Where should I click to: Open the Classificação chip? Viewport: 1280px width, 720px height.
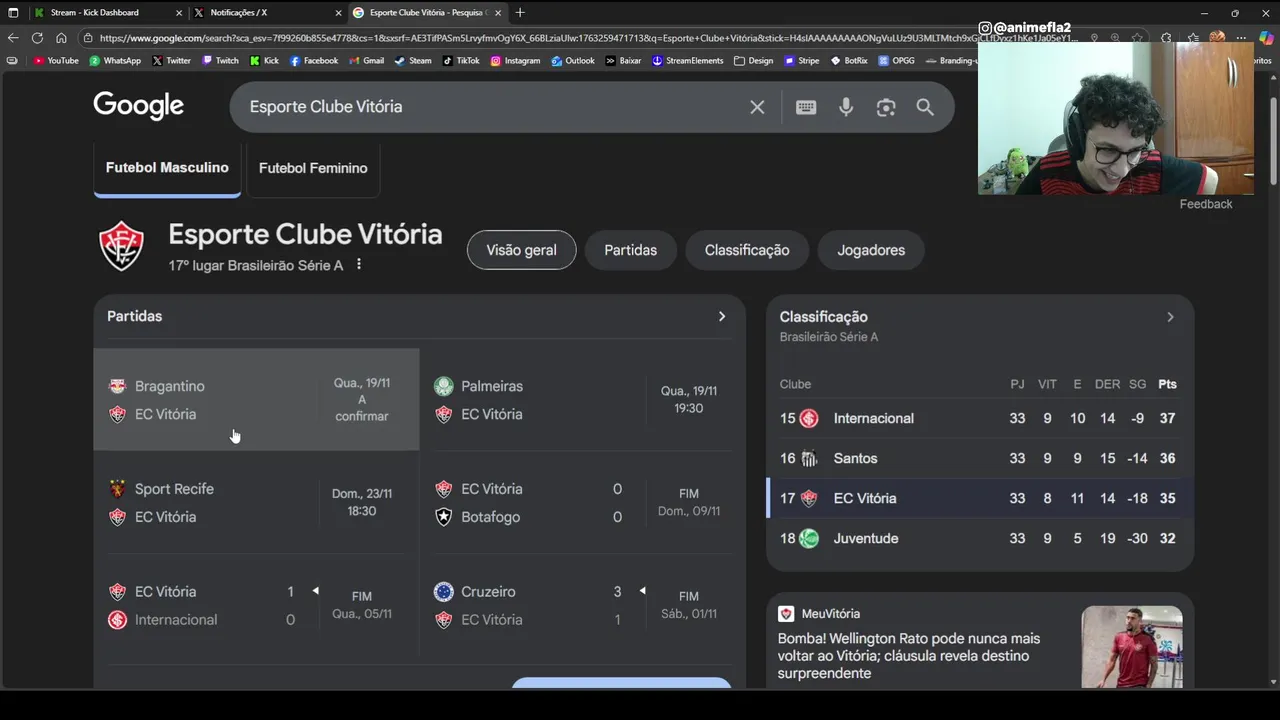(x=747, y=250)
